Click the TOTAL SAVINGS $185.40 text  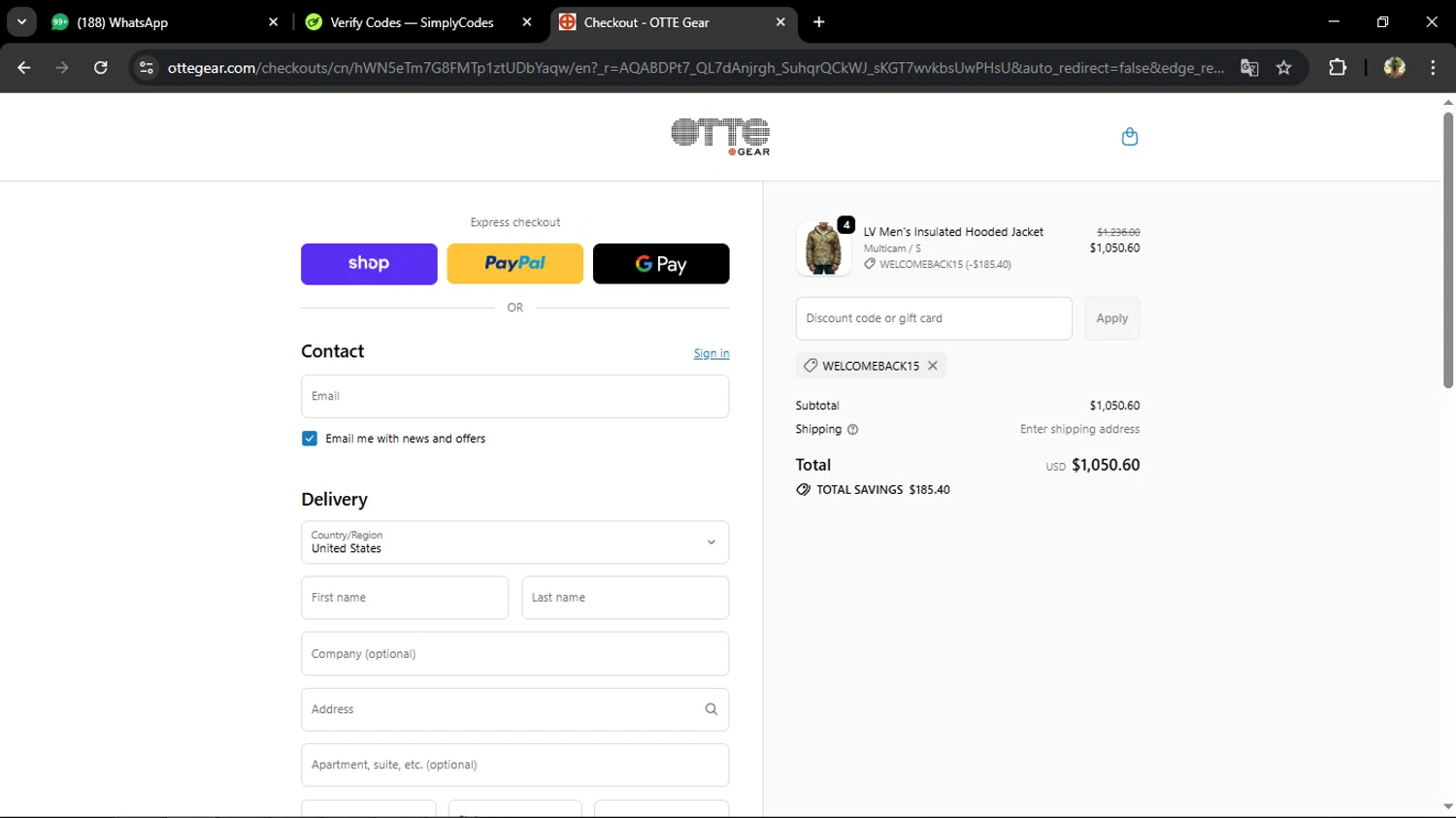883,490
